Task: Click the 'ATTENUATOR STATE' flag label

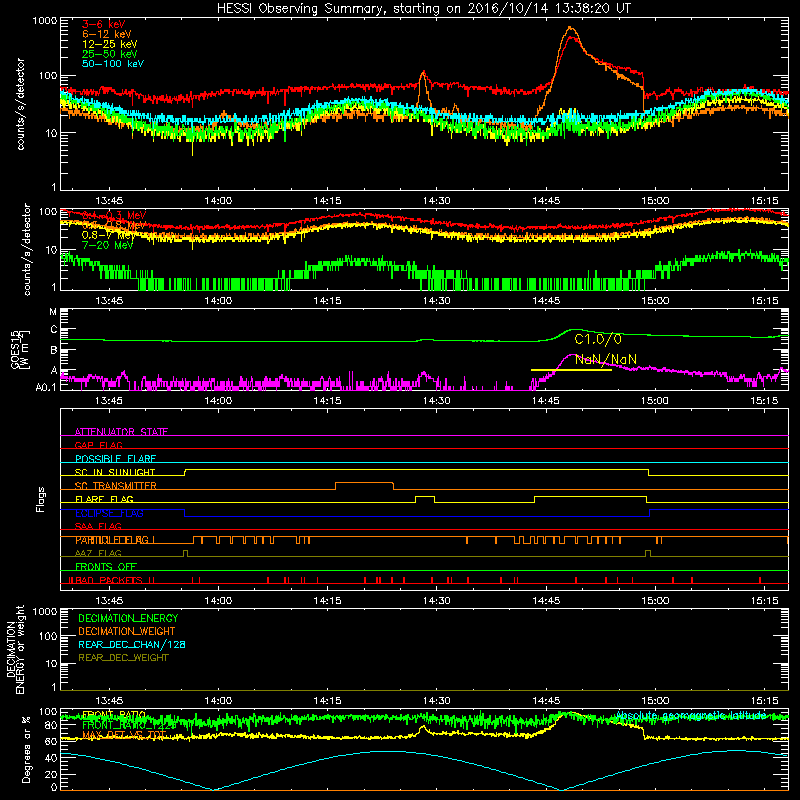Action: tap(121, 432)
